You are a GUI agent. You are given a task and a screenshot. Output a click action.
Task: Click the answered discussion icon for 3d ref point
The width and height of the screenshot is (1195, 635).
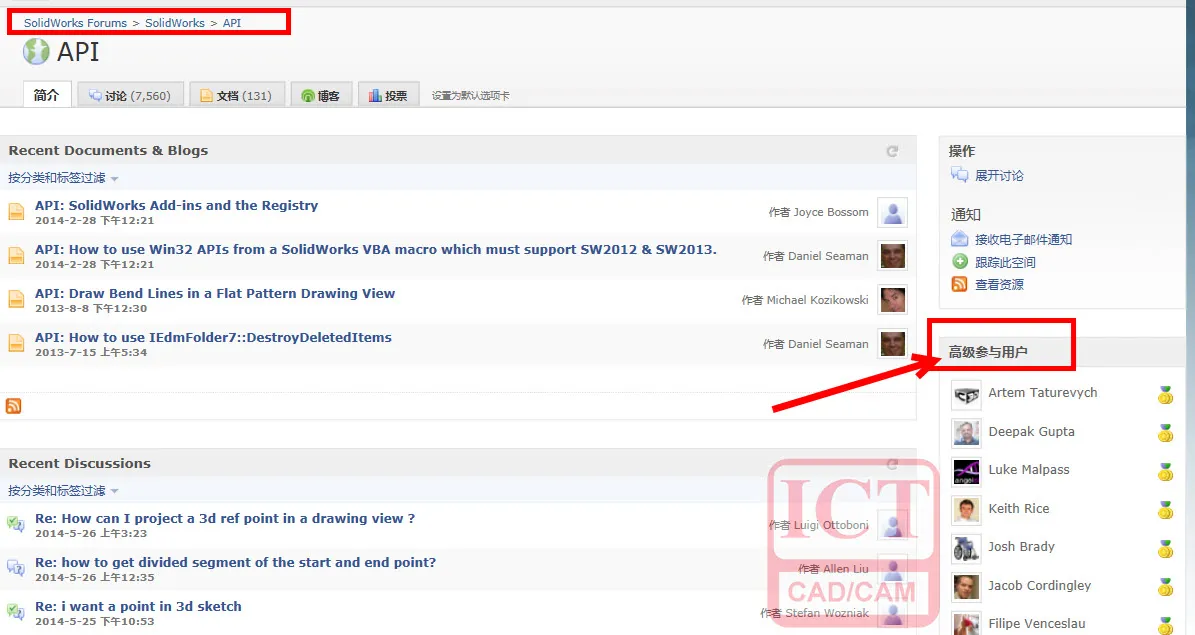[15, 524]
